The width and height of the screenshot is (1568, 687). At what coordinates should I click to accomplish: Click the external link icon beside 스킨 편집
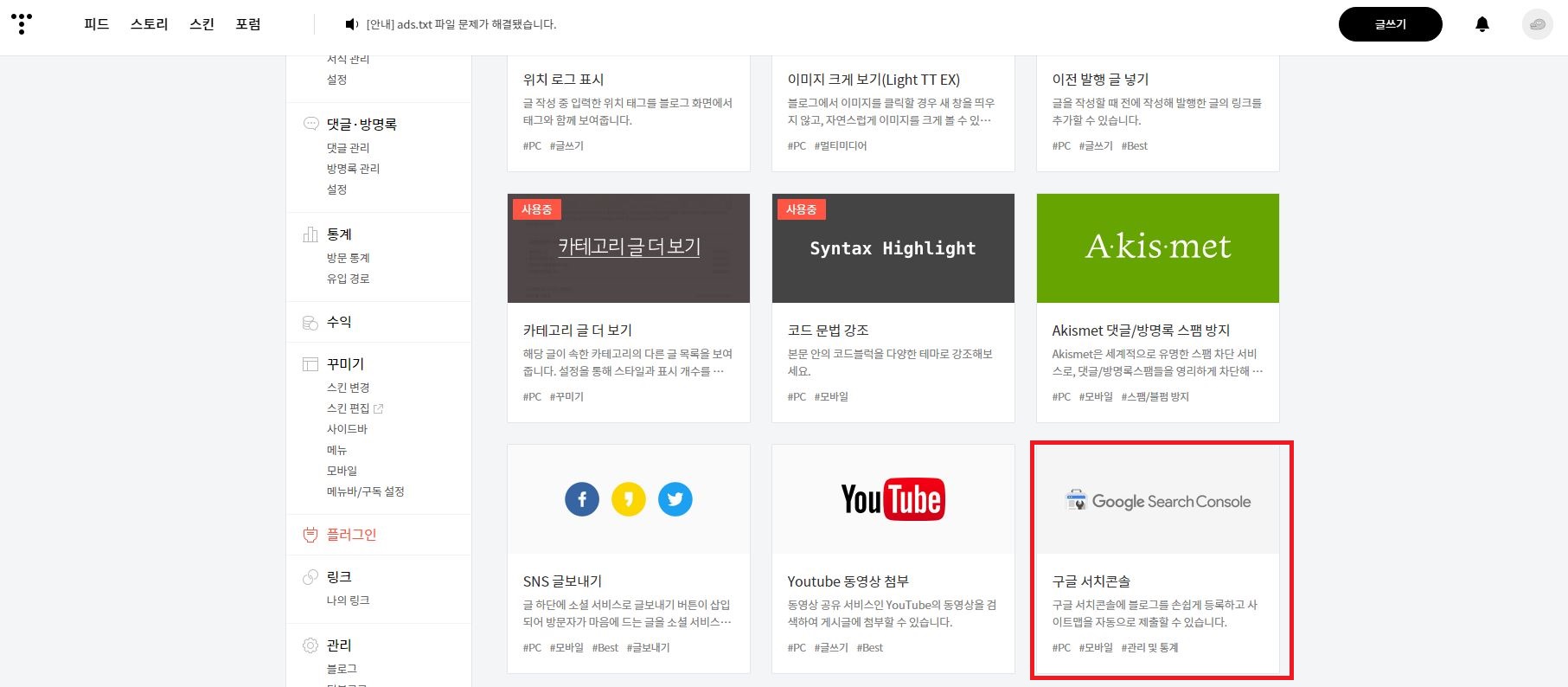coord(378,408)
